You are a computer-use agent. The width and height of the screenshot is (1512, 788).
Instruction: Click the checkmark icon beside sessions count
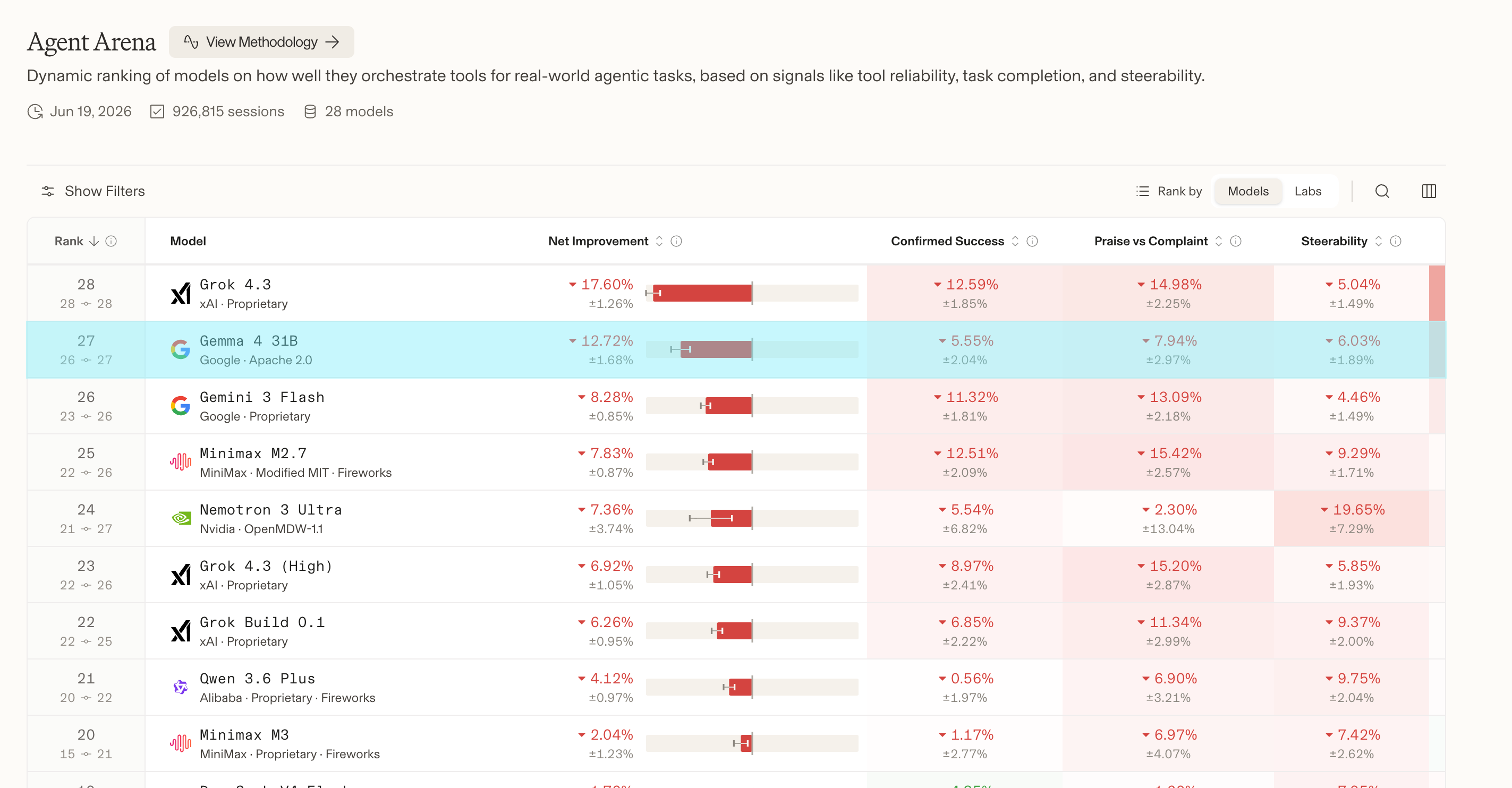[157, 112]
